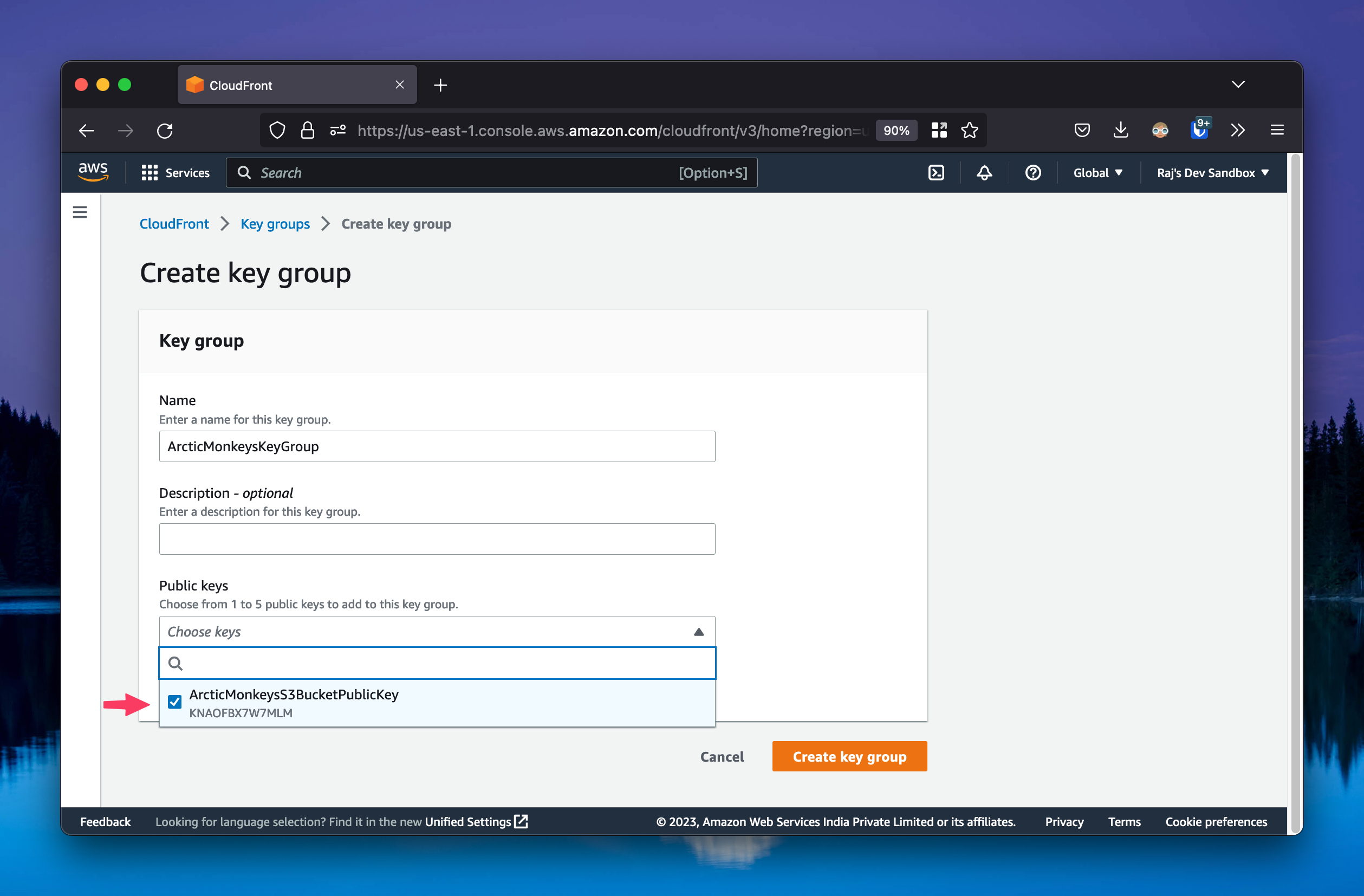Click Cancel to discard key group
Viewport: 1364px width, 896px height.
click(722, 757)
